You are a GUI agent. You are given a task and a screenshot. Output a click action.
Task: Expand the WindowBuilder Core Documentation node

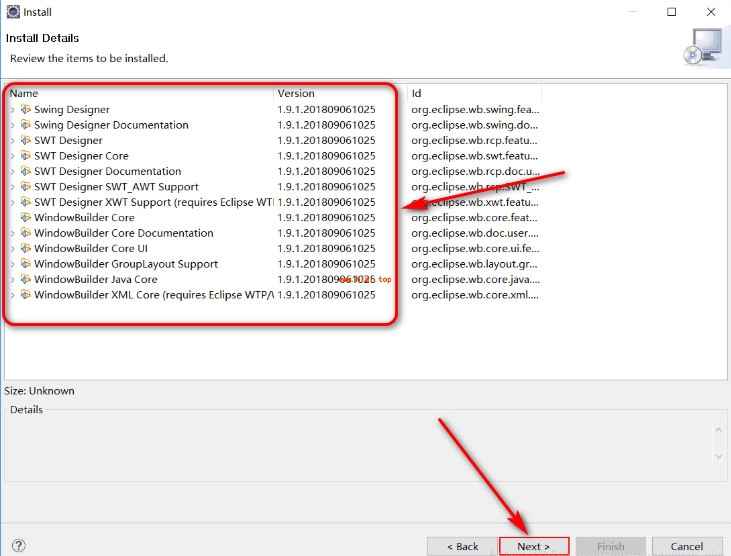click(x=13, y=233)
